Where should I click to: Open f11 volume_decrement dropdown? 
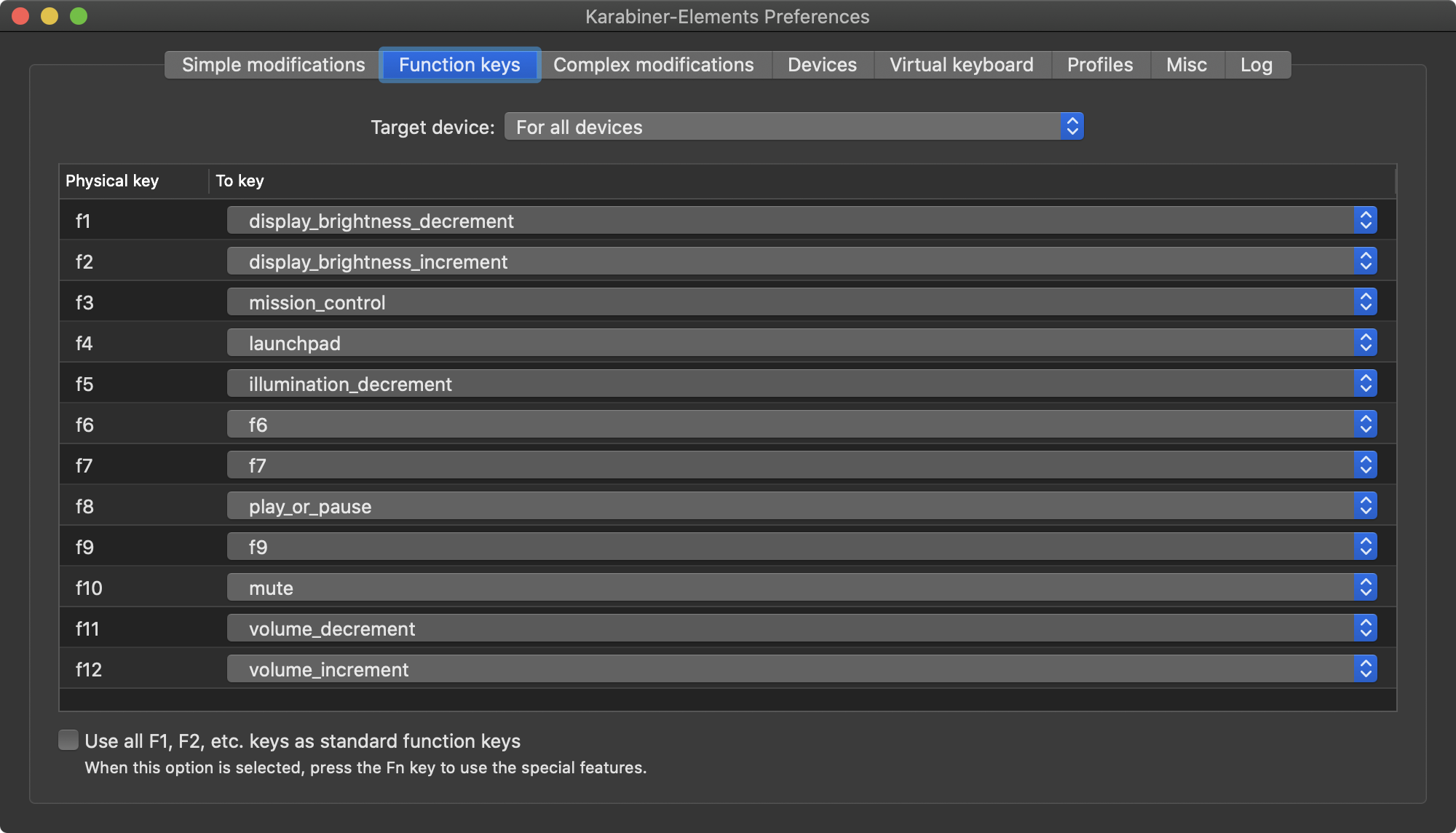tap(802, 628)
